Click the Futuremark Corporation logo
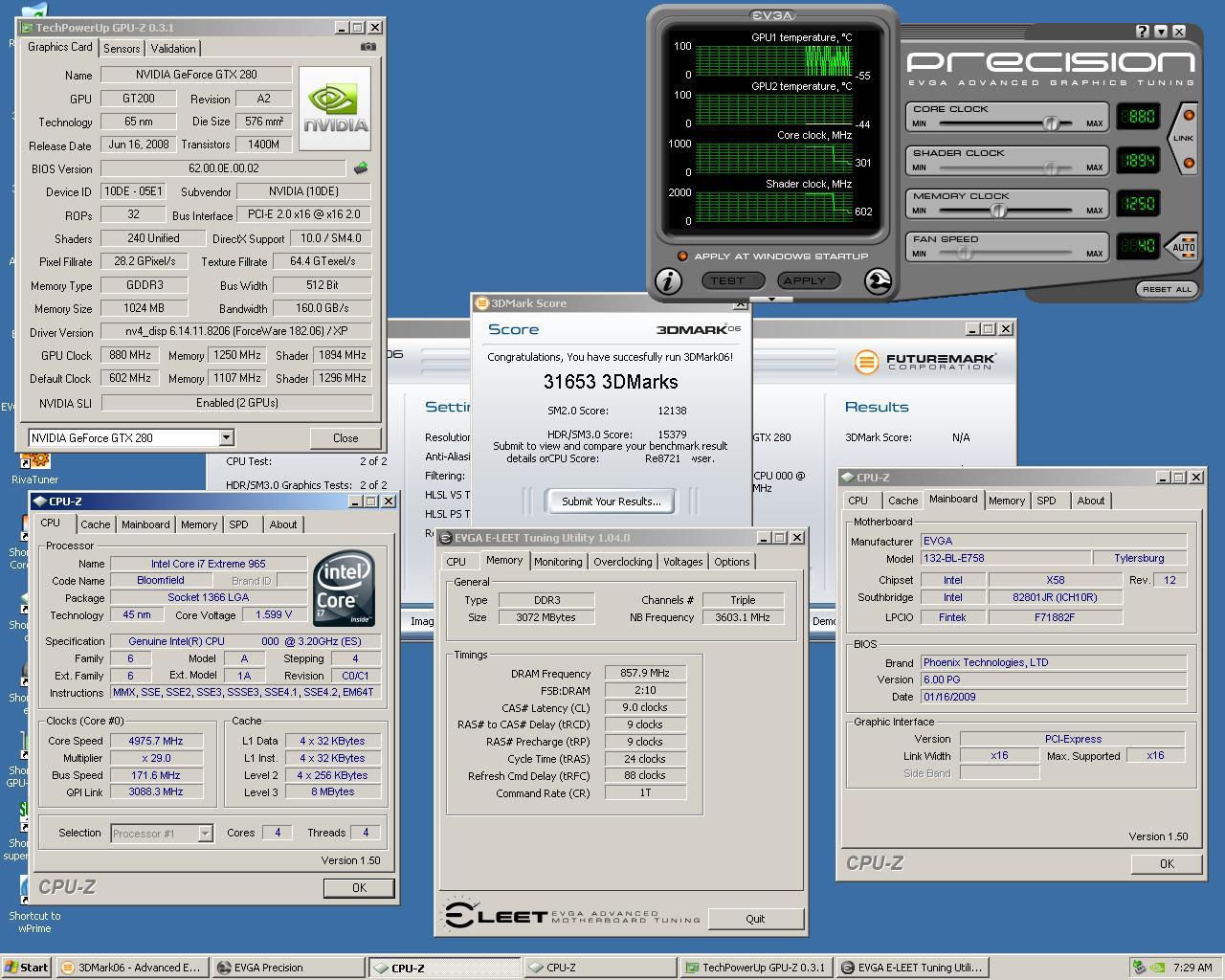 pos(925,362)
